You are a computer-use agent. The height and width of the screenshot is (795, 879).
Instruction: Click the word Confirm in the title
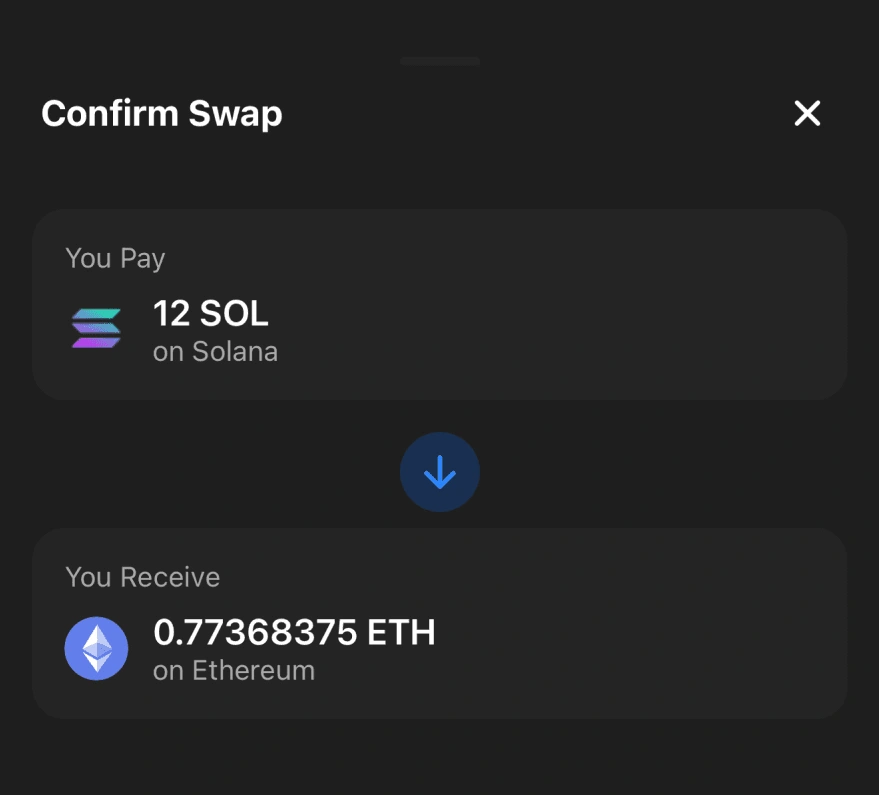pyautogui.click(x=96, y=114)
